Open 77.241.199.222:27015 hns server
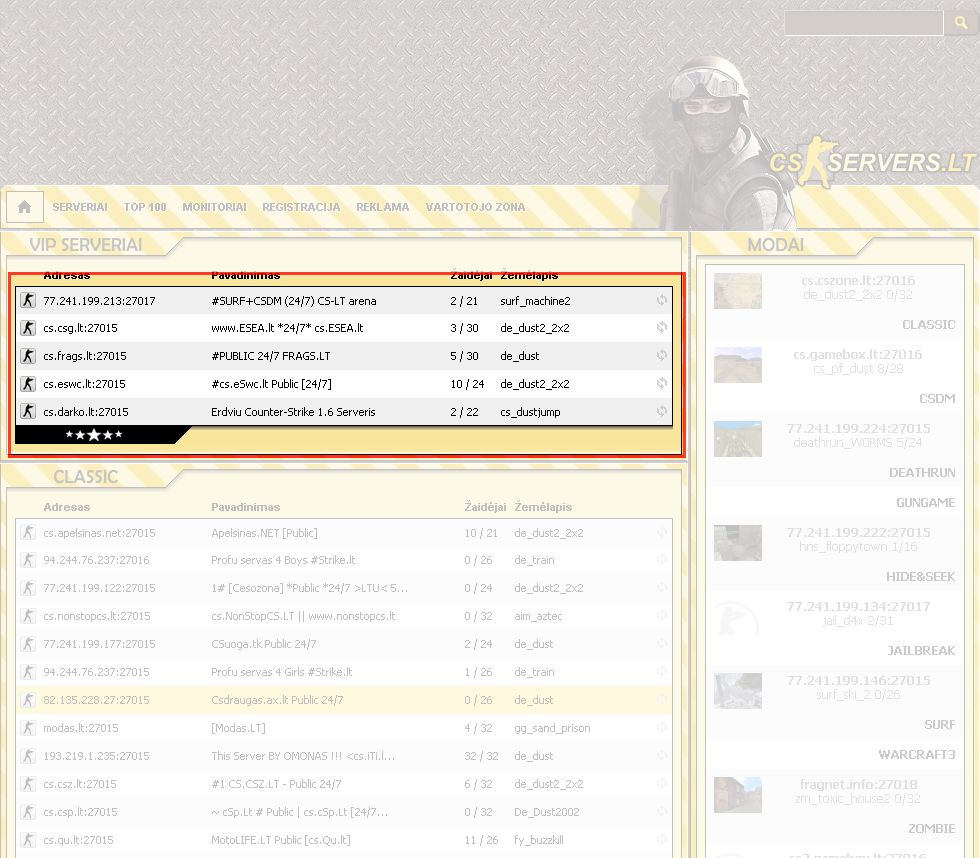The width and height of the screenshot is (980, 858). [858, 532]
